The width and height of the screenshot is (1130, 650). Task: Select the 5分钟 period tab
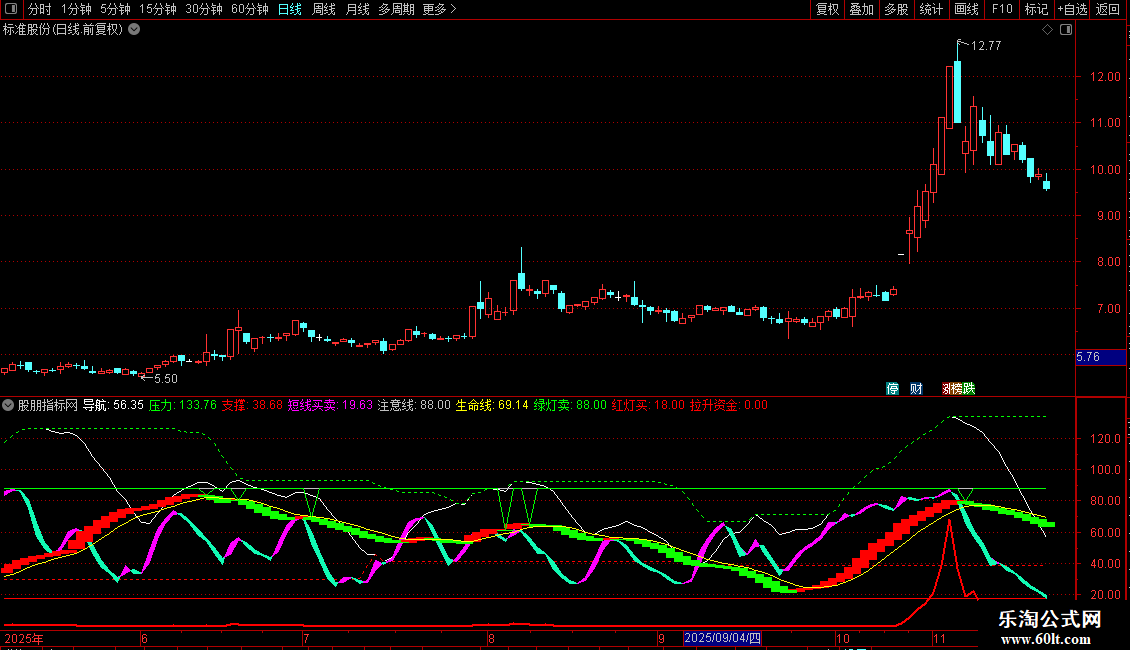(x=115, y=9)
